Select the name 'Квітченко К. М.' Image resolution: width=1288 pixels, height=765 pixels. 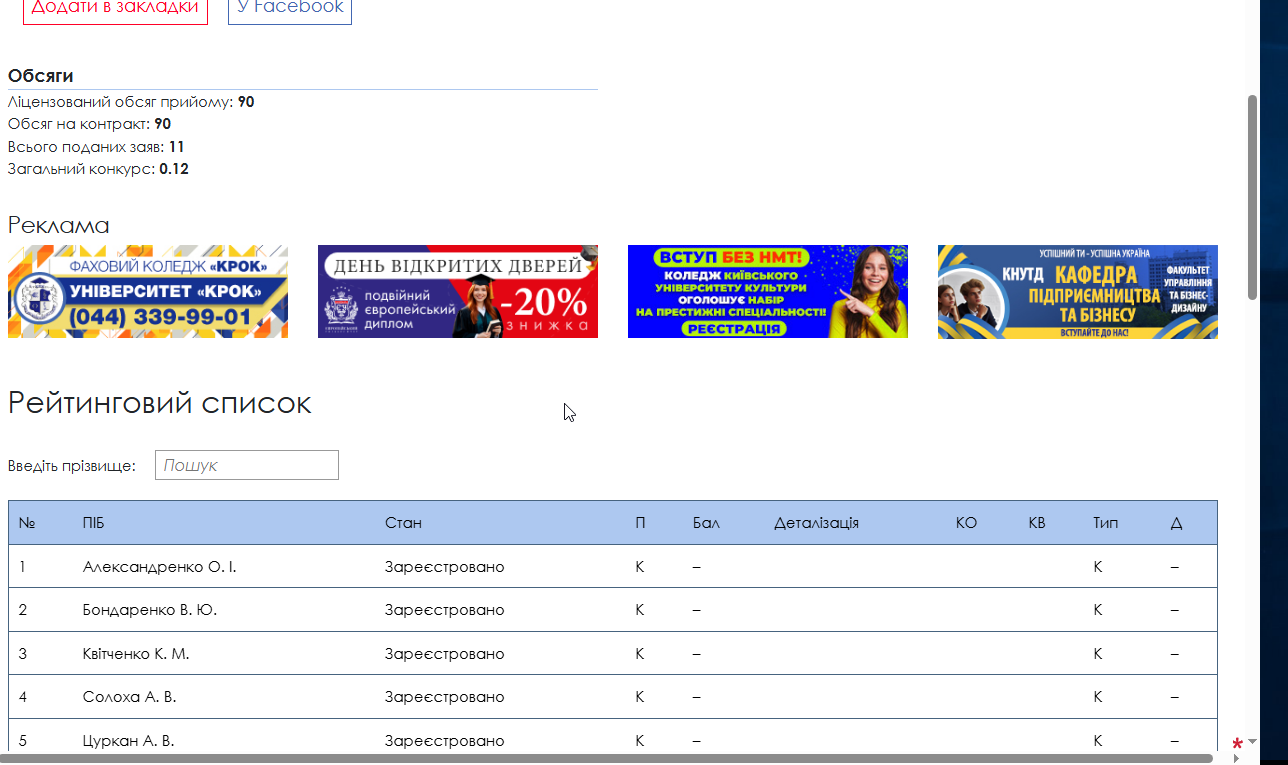click(136, 654)
